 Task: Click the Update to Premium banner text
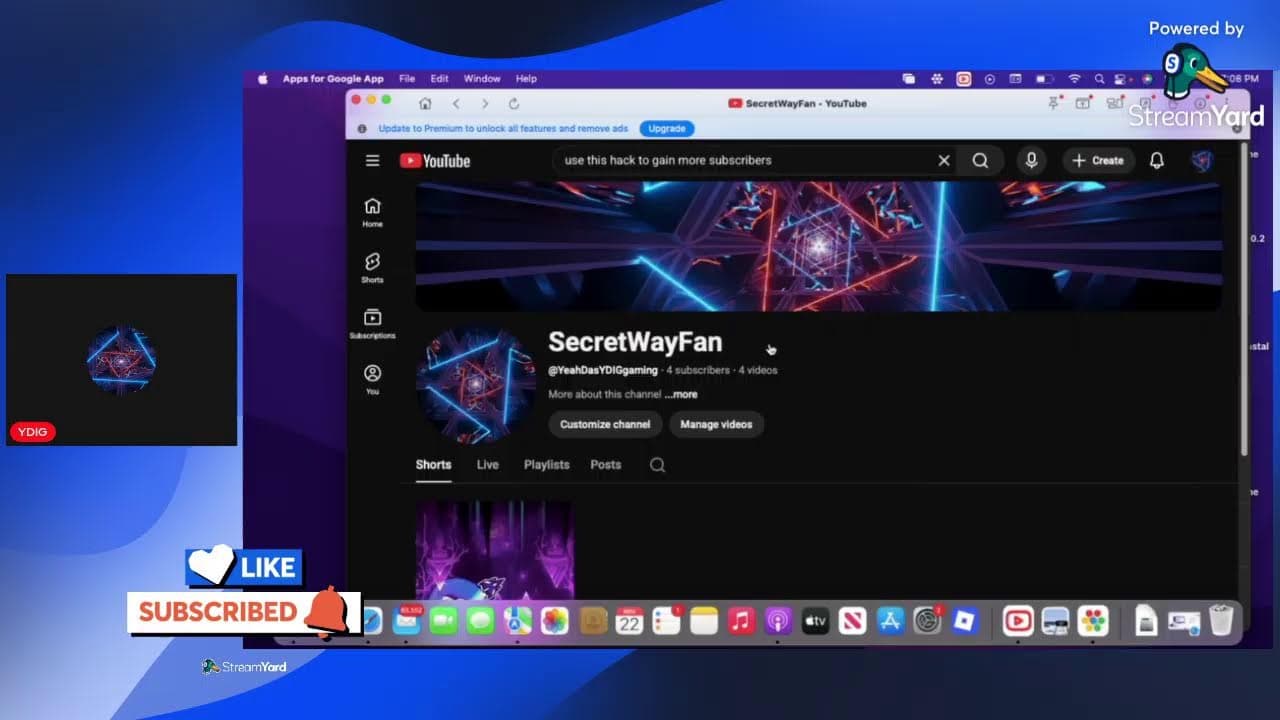coord(503,129)
